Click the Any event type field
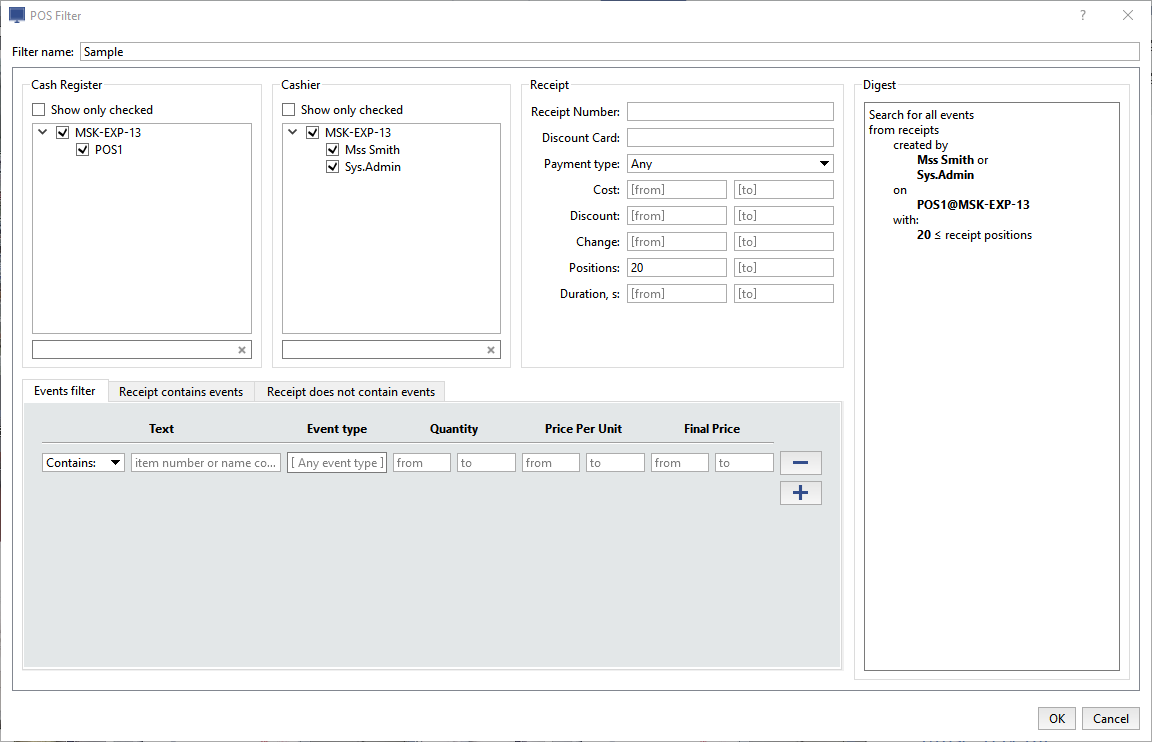This screenshot has height=742, width=1152. pos(337,463)
